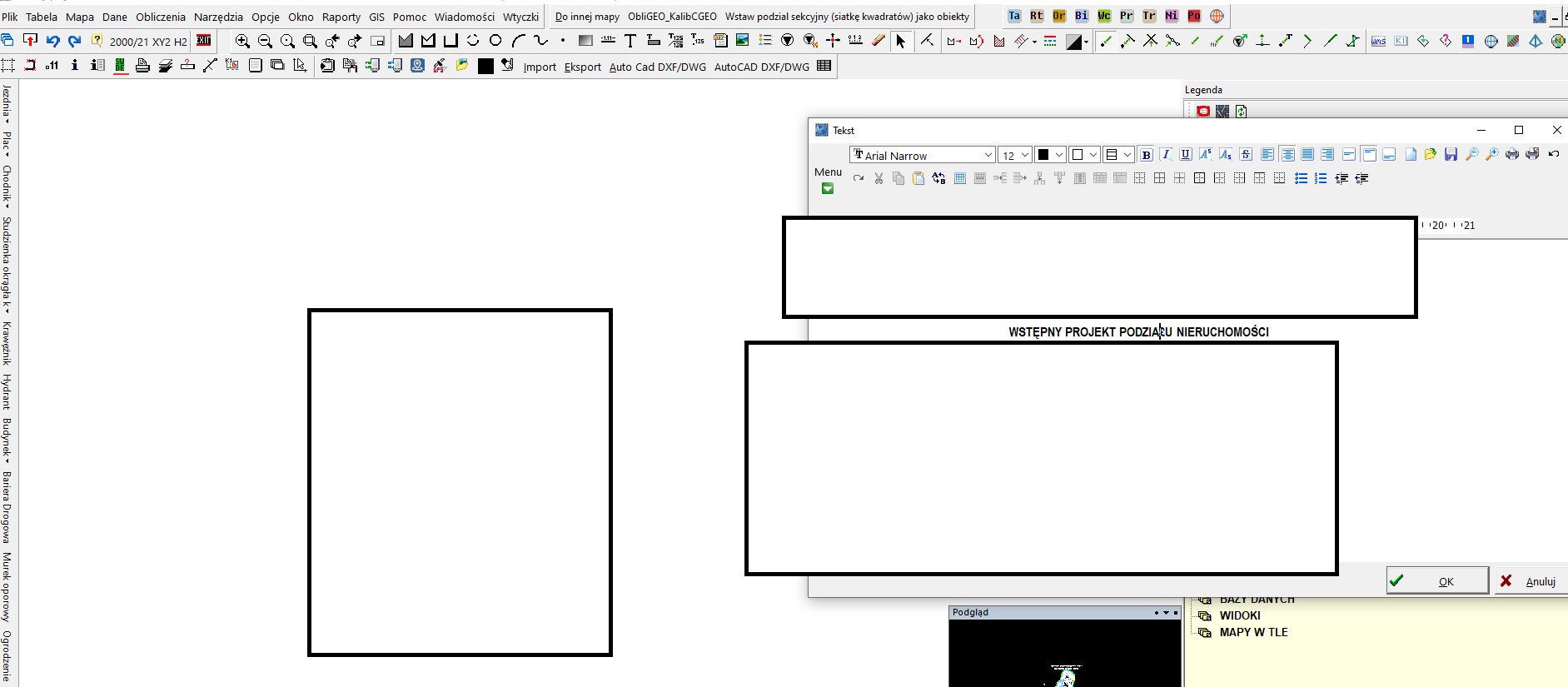Select the text T tool in main toolbar

630,40
